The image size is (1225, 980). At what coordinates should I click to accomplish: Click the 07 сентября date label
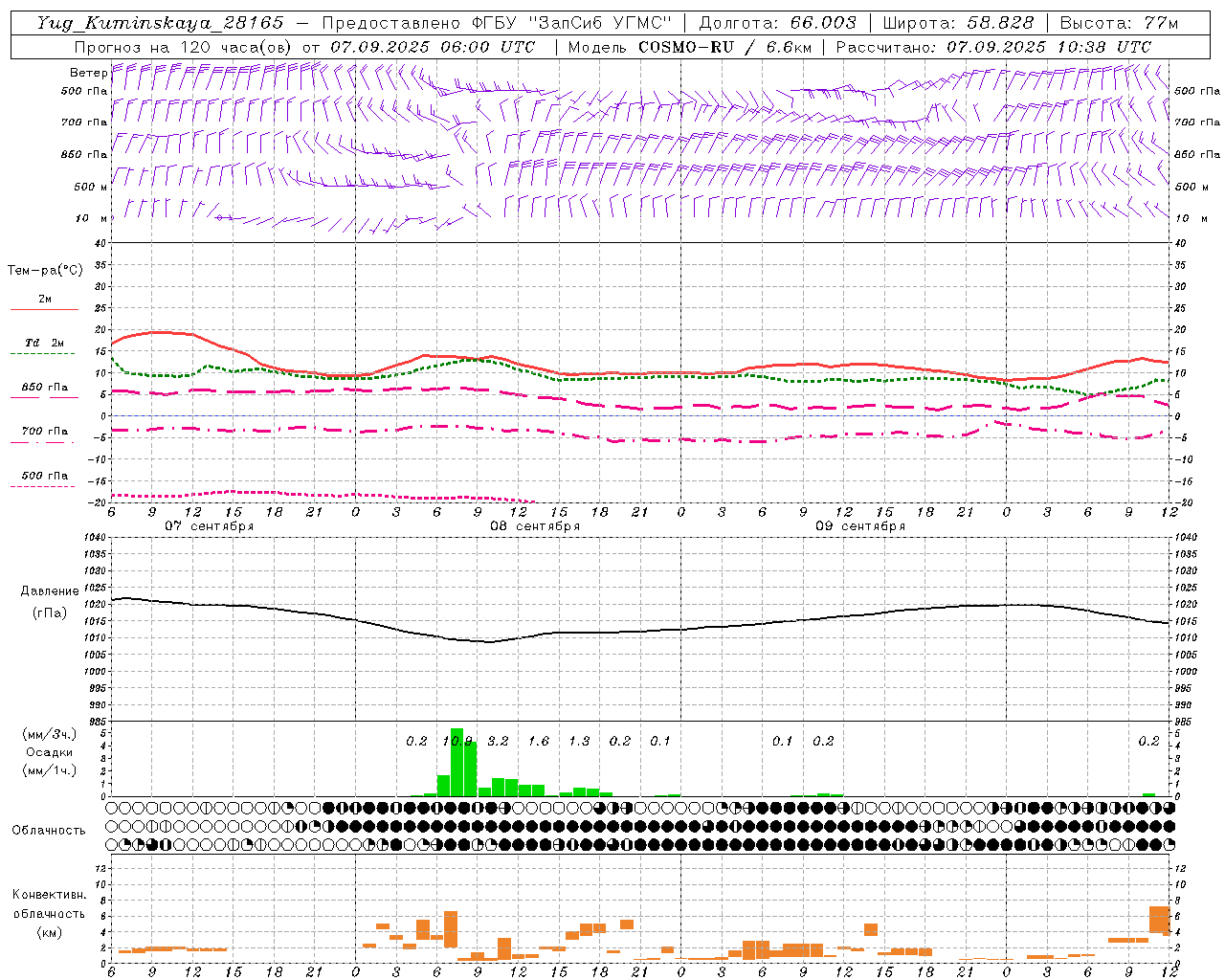209,526
